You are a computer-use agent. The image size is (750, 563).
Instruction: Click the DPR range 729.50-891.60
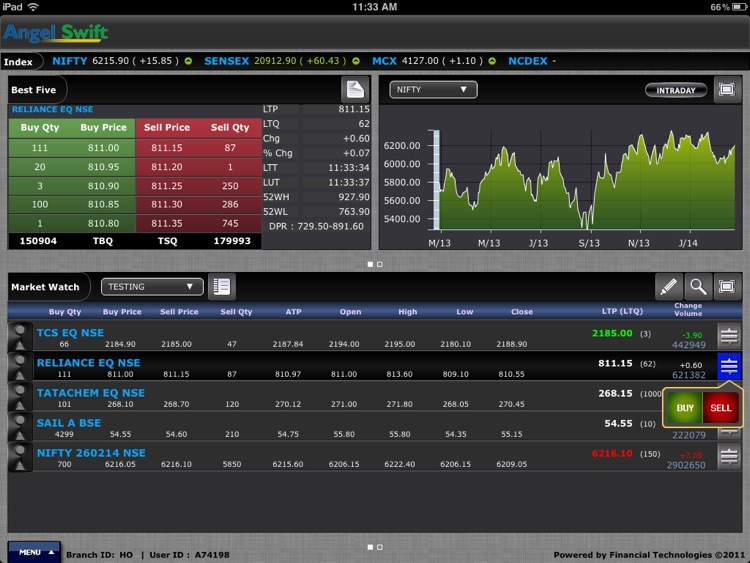tap(316, 226)
